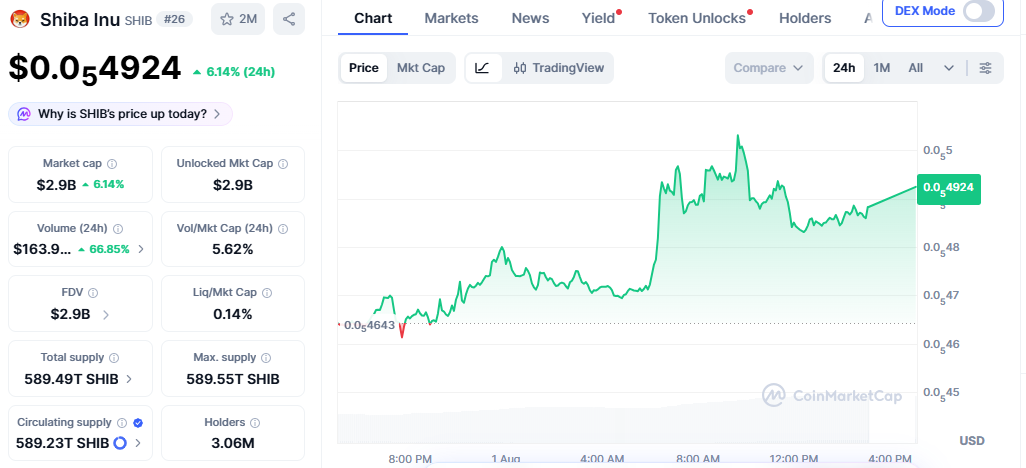Viewport: 1026px width, 468px height.
Task: Expand FDV details chevron
Action: (106, 315)
